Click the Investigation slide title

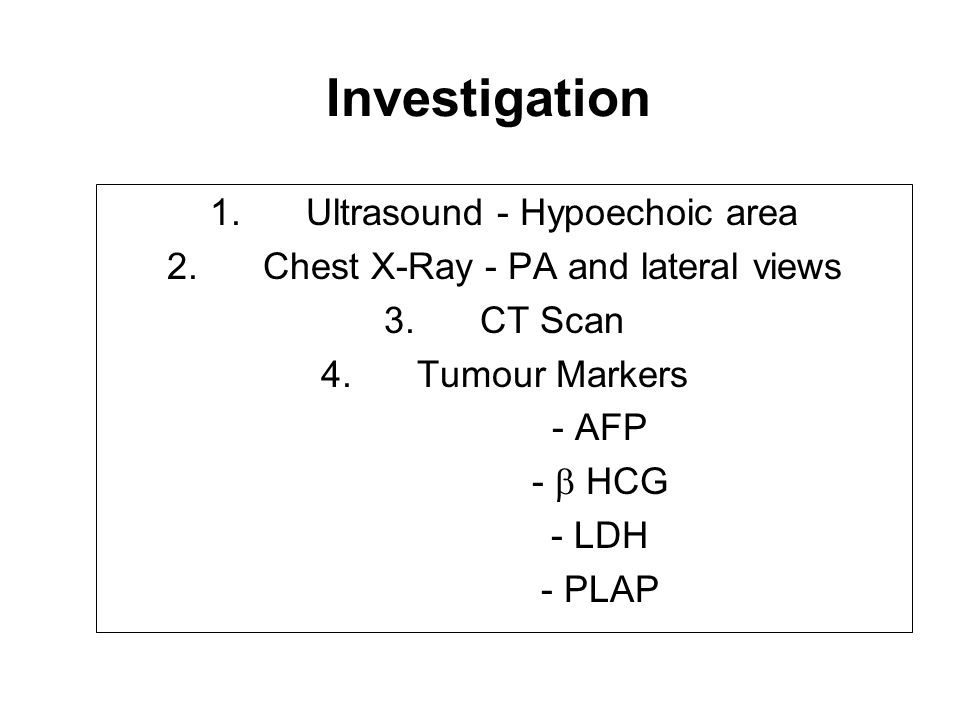pos(488,99)
